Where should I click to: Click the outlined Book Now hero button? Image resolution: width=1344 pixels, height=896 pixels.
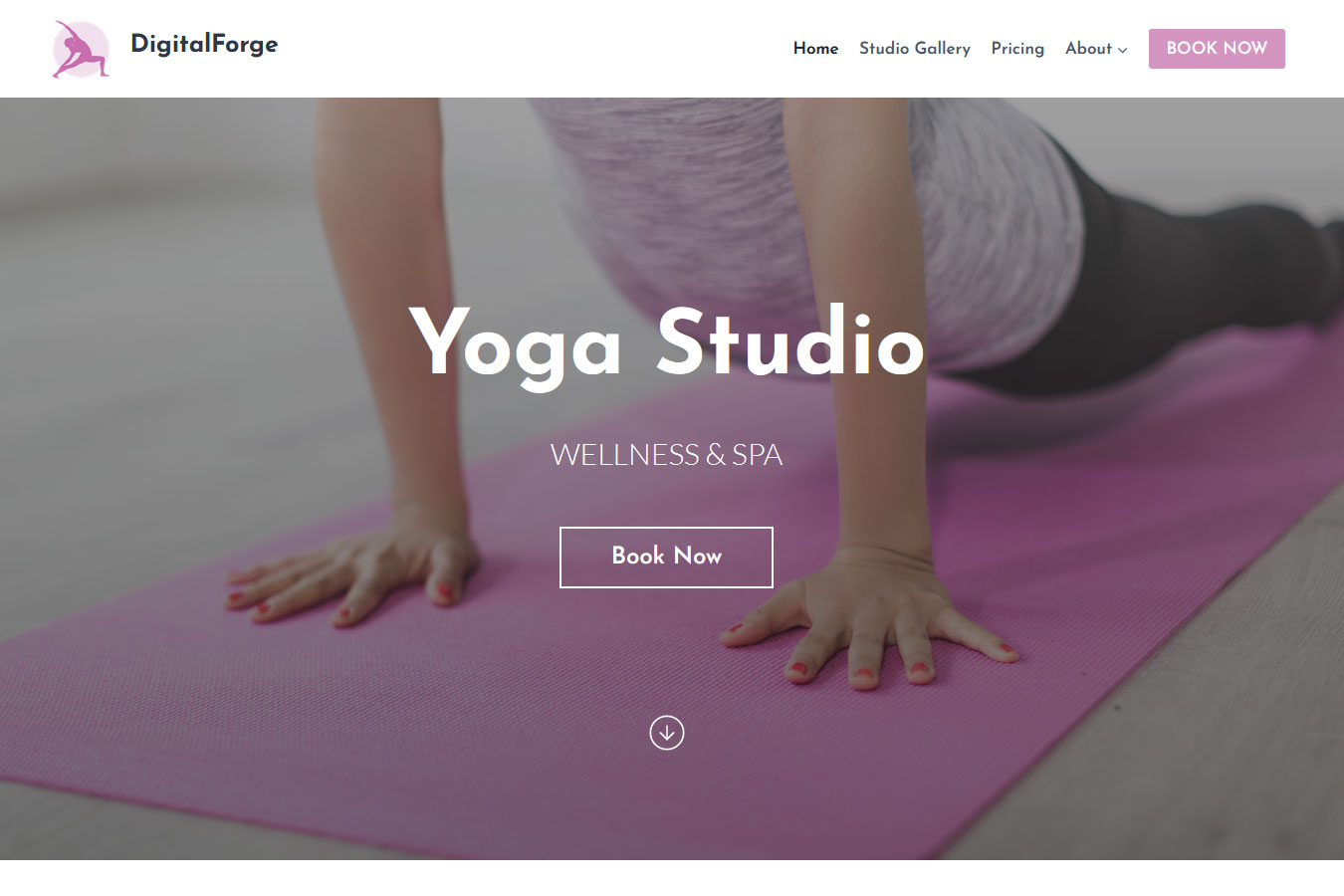666,558
